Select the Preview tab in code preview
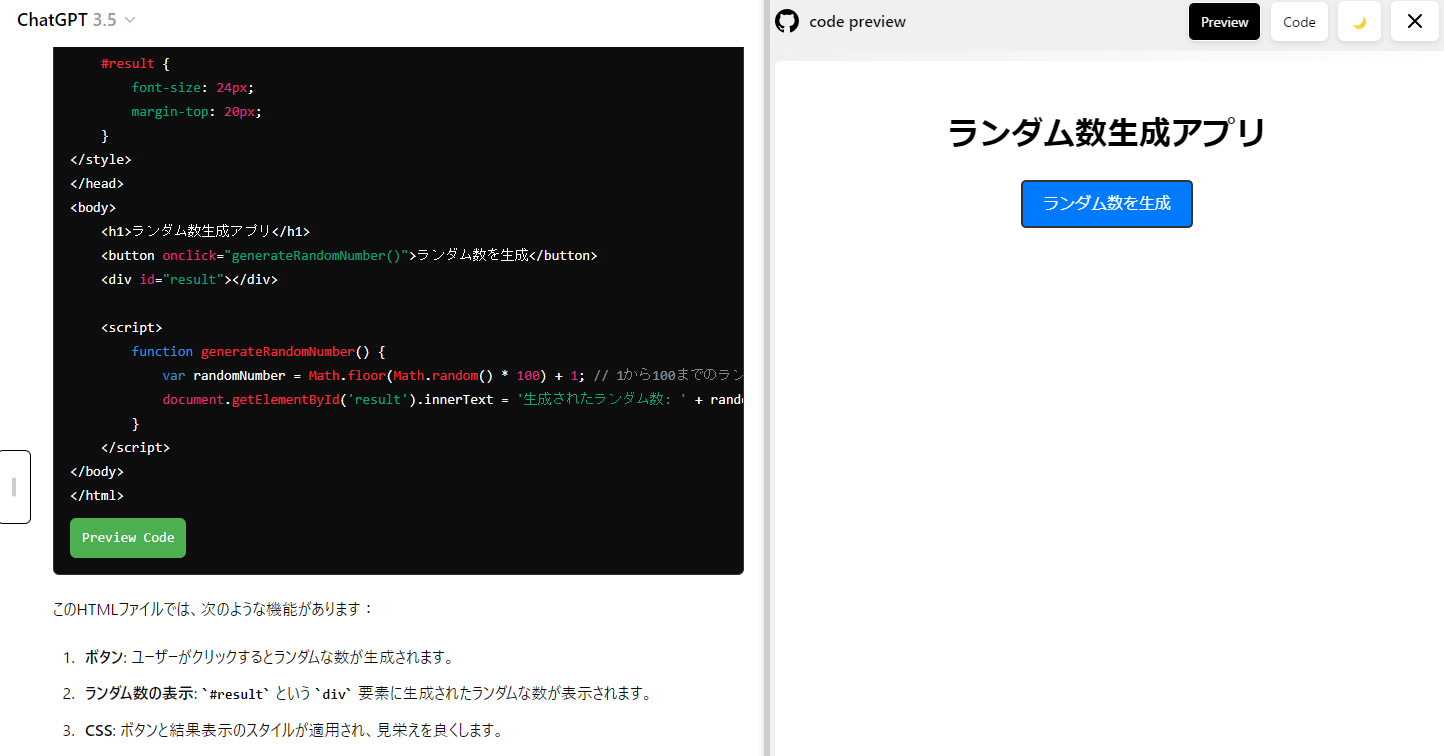Viewport: 1444px width, 756px height. coord(1224,21)
